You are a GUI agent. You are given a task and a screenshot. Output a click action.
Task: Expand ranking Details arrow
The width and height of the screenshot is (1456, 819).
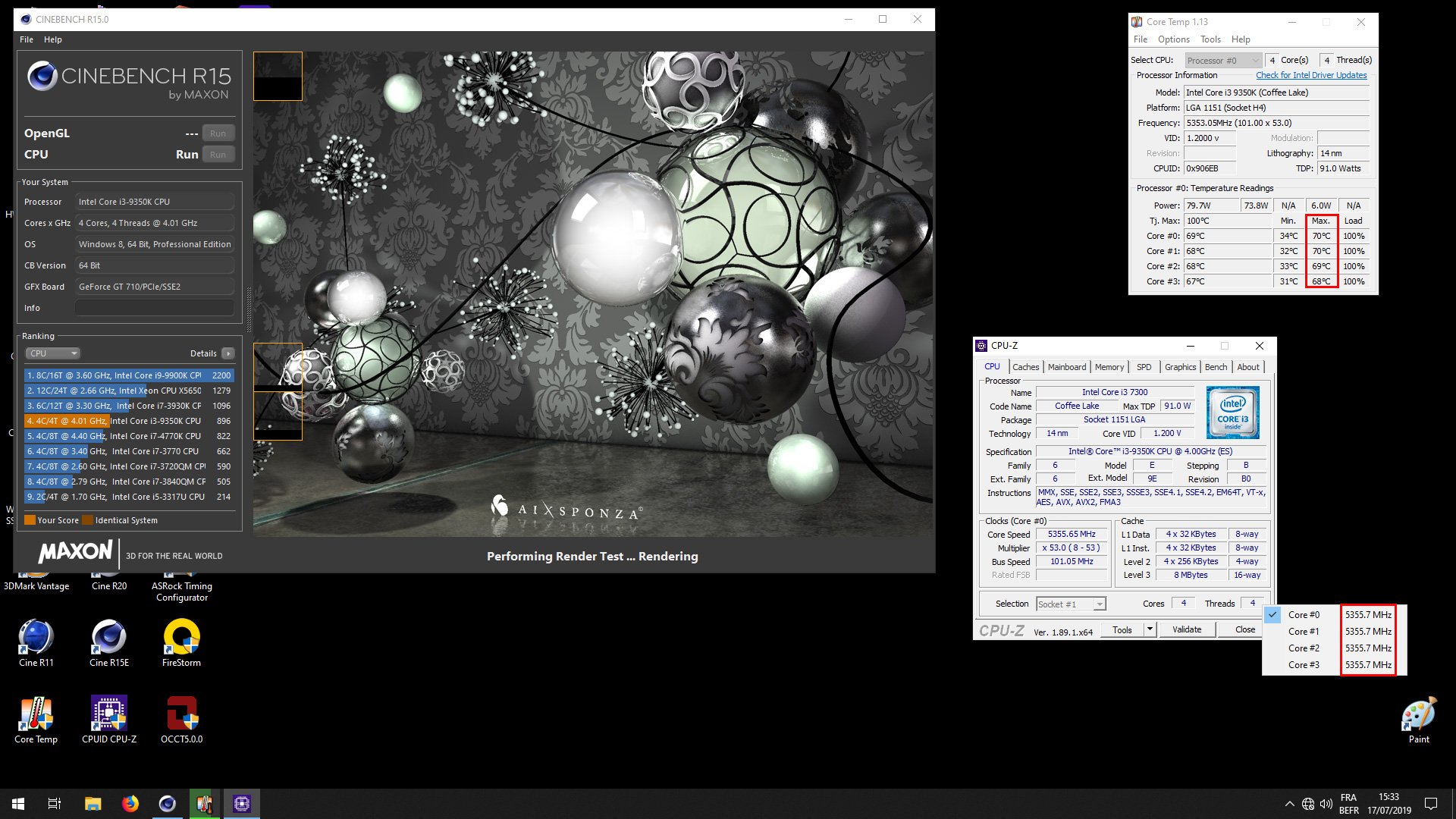pyautogui.click(x=227, y=353)
